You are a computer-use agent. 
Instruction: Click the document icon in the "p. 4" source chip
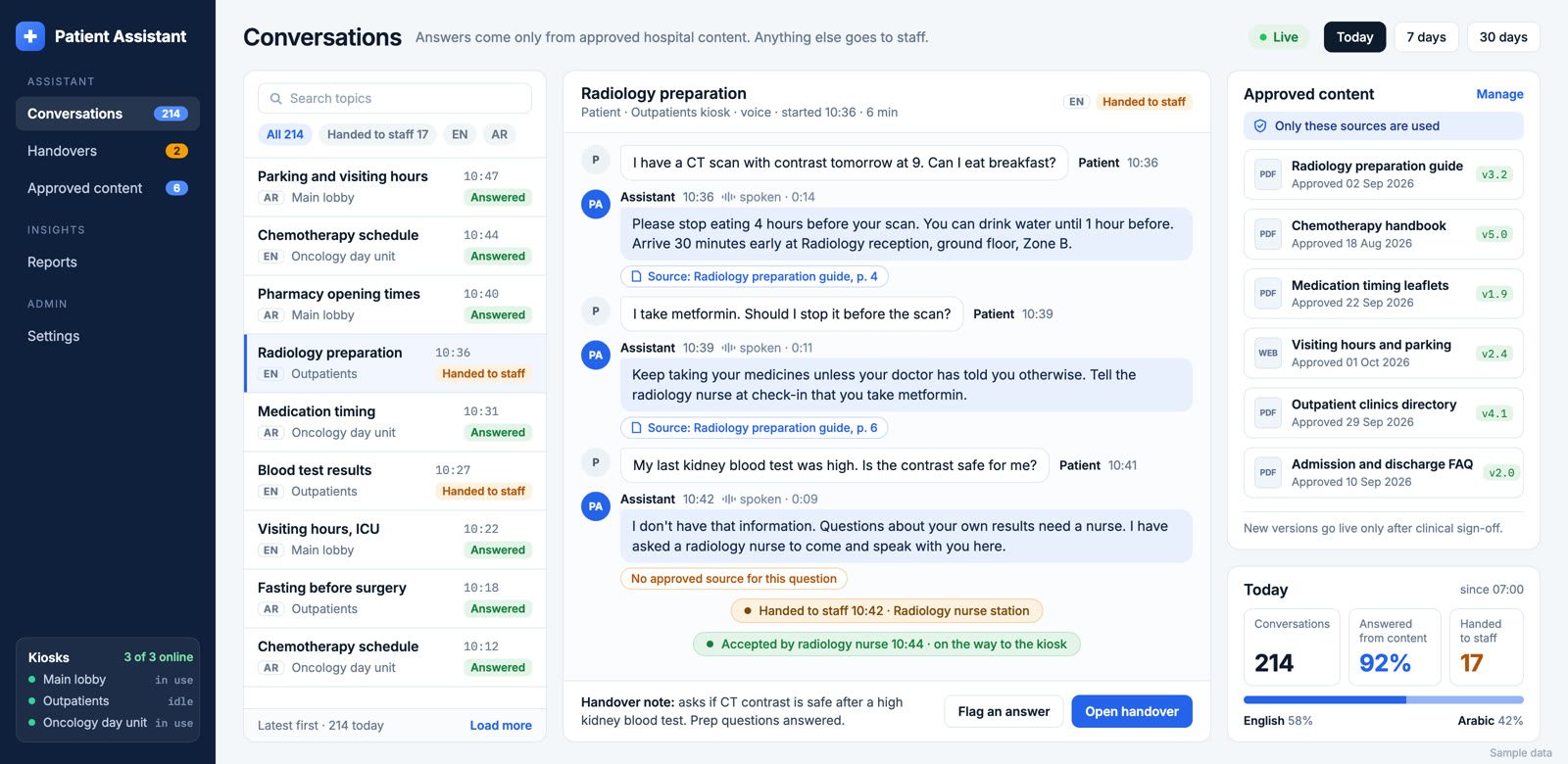pos(636,277)
